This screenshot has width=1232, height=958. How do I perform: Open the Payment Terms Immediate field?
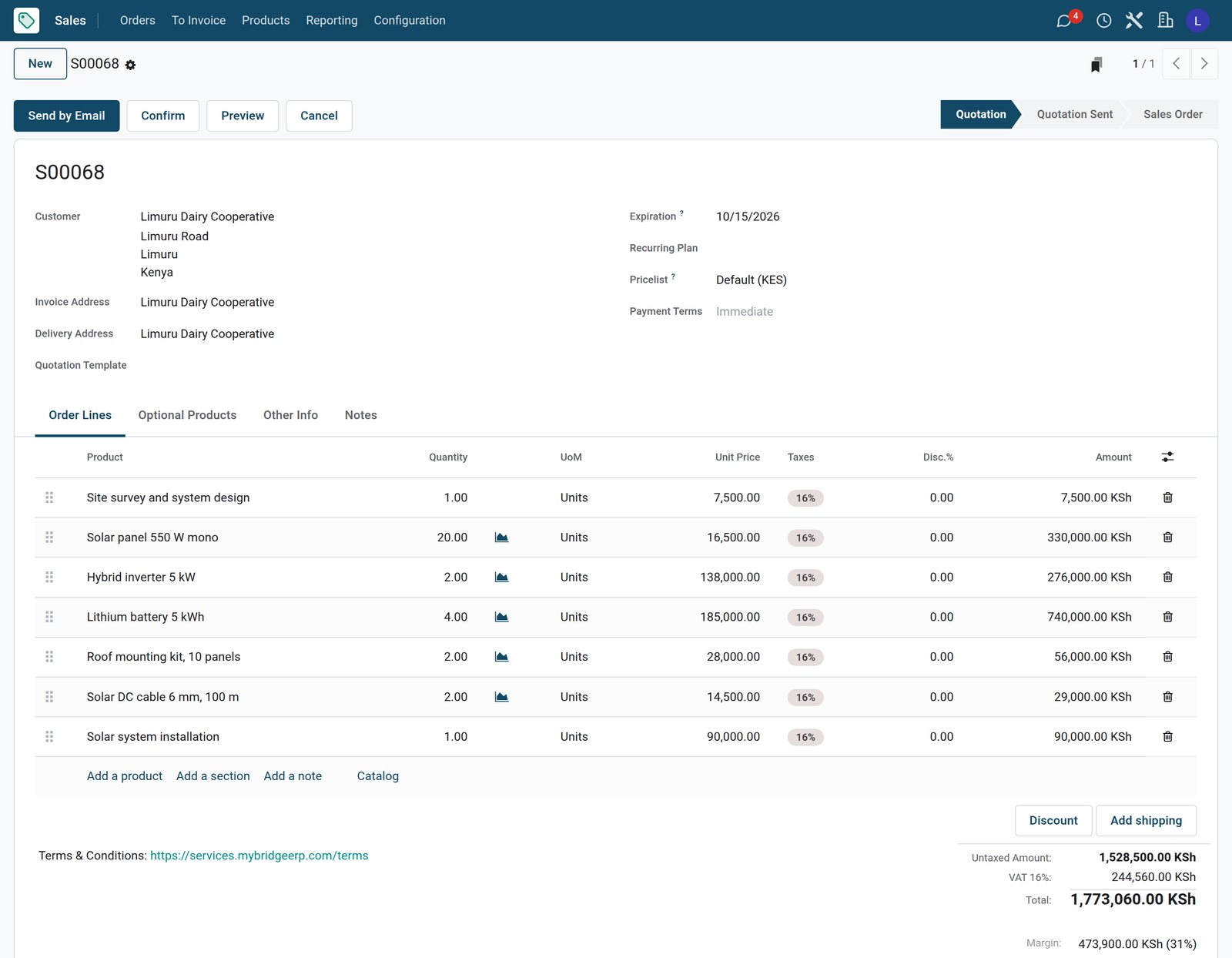745,312
